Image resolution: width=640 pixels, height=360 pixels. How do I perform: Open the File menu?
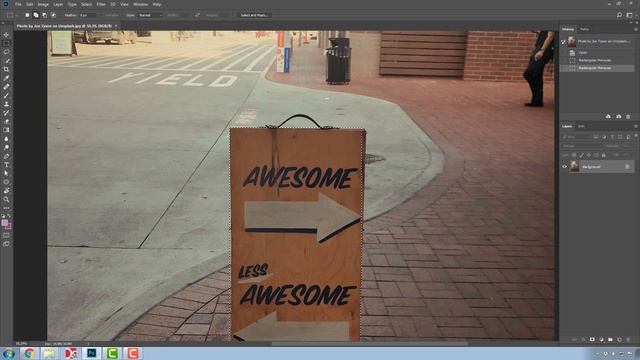tap(18, 4)
